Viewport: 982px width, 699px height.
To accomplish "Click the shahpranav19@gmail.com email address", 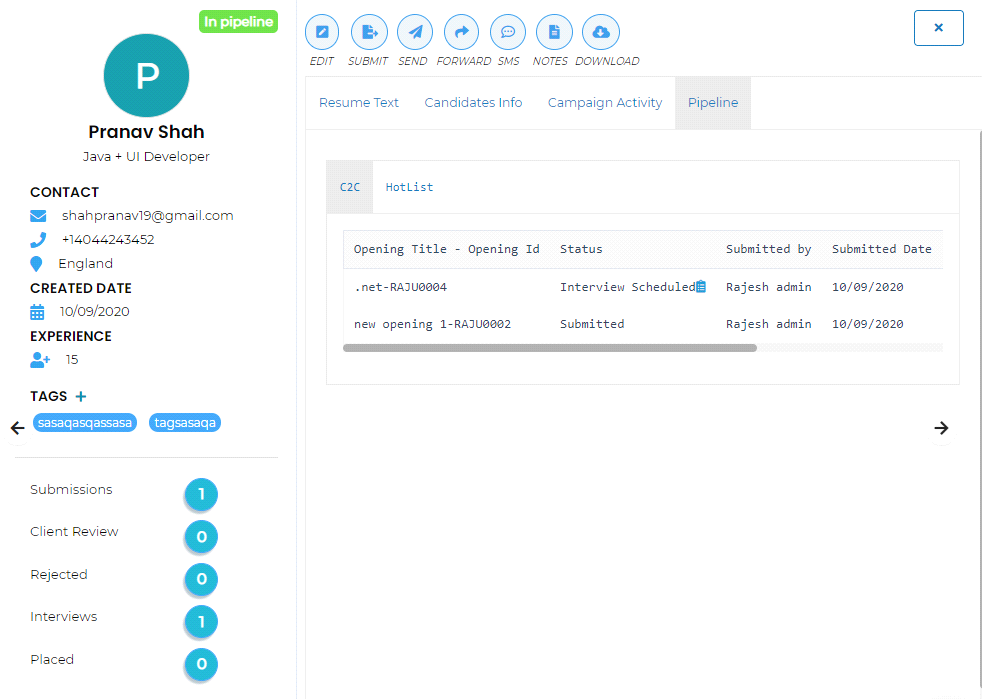I will click(x=148, y=216).
